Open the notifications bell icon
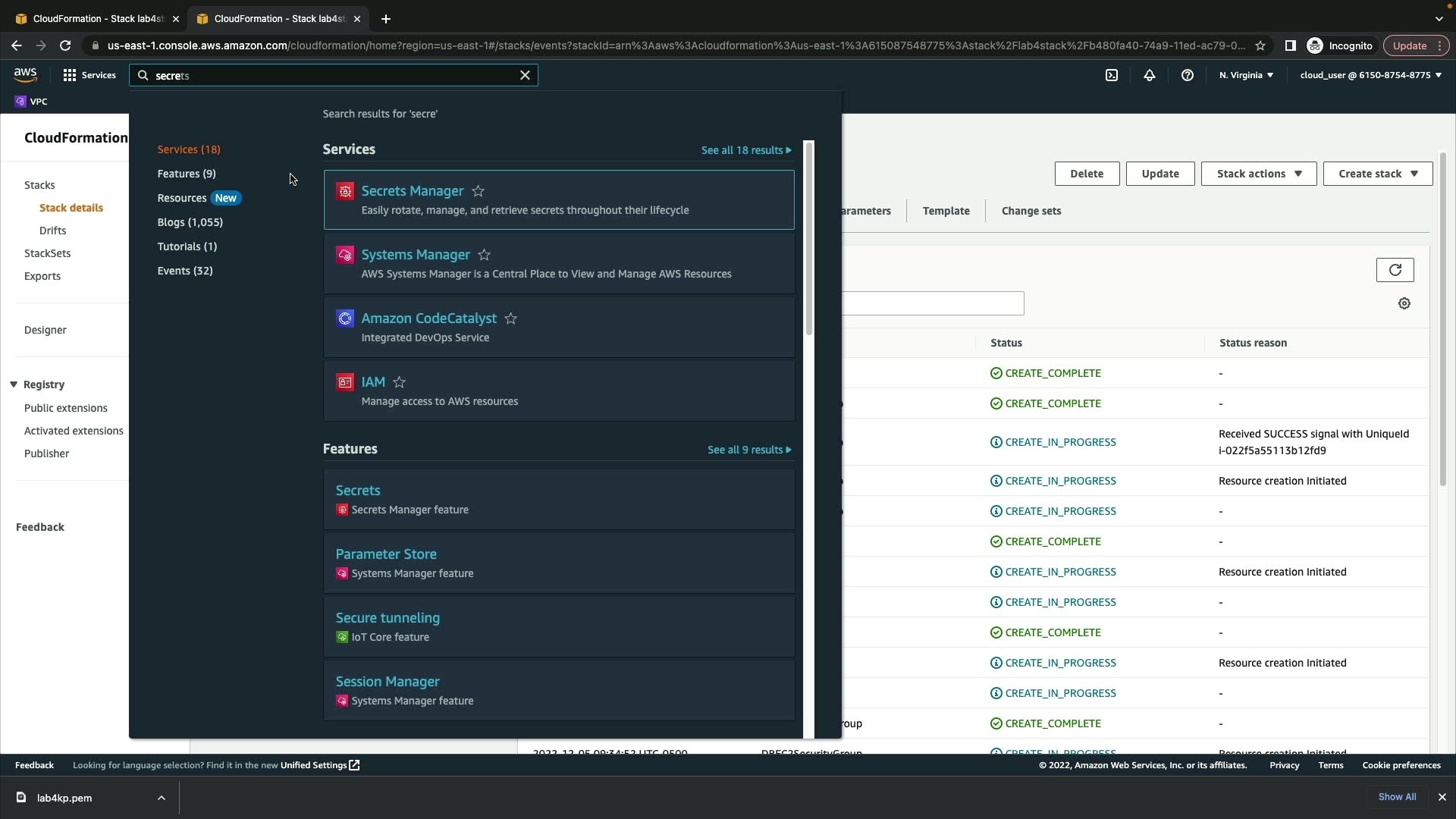 tap(1149, 75)
